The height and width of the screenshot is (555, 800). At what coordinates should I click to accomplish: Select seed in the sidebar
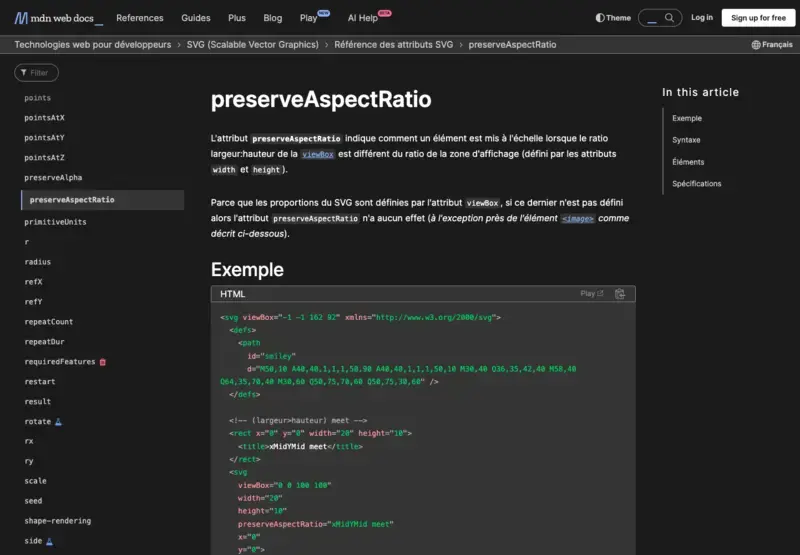[x=33, y=501]
